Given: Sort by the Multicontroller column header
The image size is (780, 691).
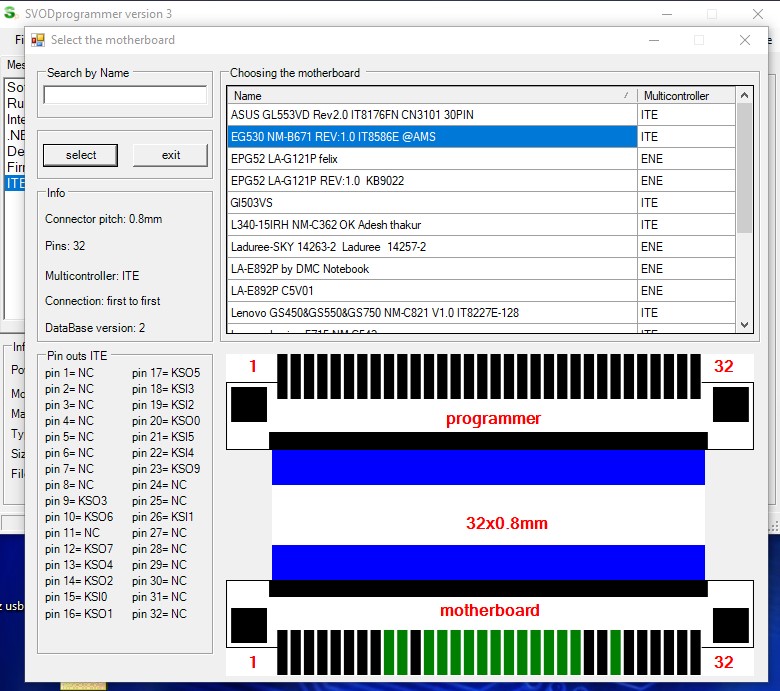Looking at the screenshot, I should tap(686, 96).
